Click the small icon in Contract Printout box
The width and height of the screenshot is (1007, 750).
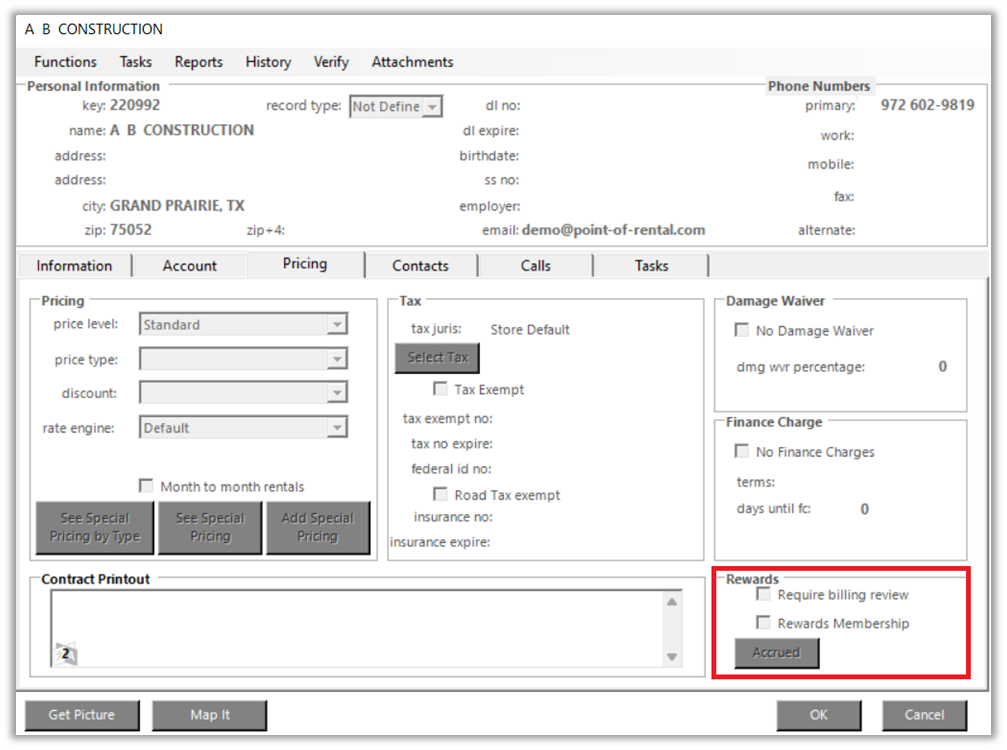[65, 655]
